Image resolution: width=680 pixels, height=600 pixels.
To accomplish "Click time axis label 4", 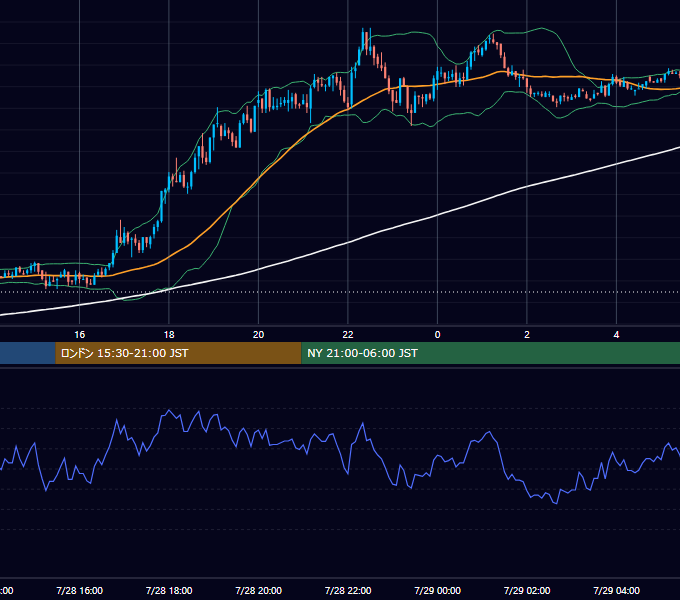I will click(616, 335).
